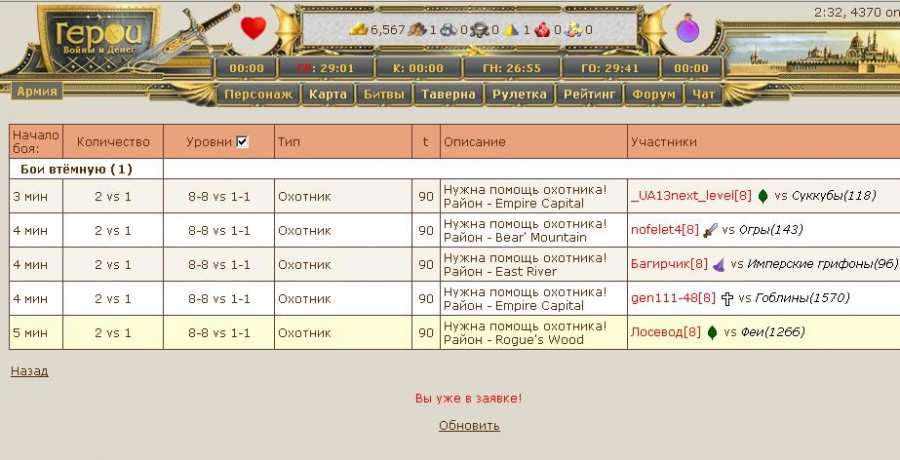This screenshot has height=460, width=900.
Task: Open the Персонаж menu
Action: 258,95
